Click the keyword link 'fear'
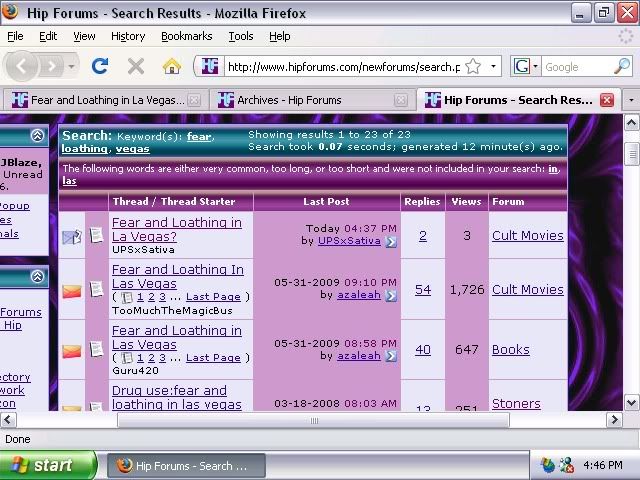 pyautogui.click(x=199, y=136)
